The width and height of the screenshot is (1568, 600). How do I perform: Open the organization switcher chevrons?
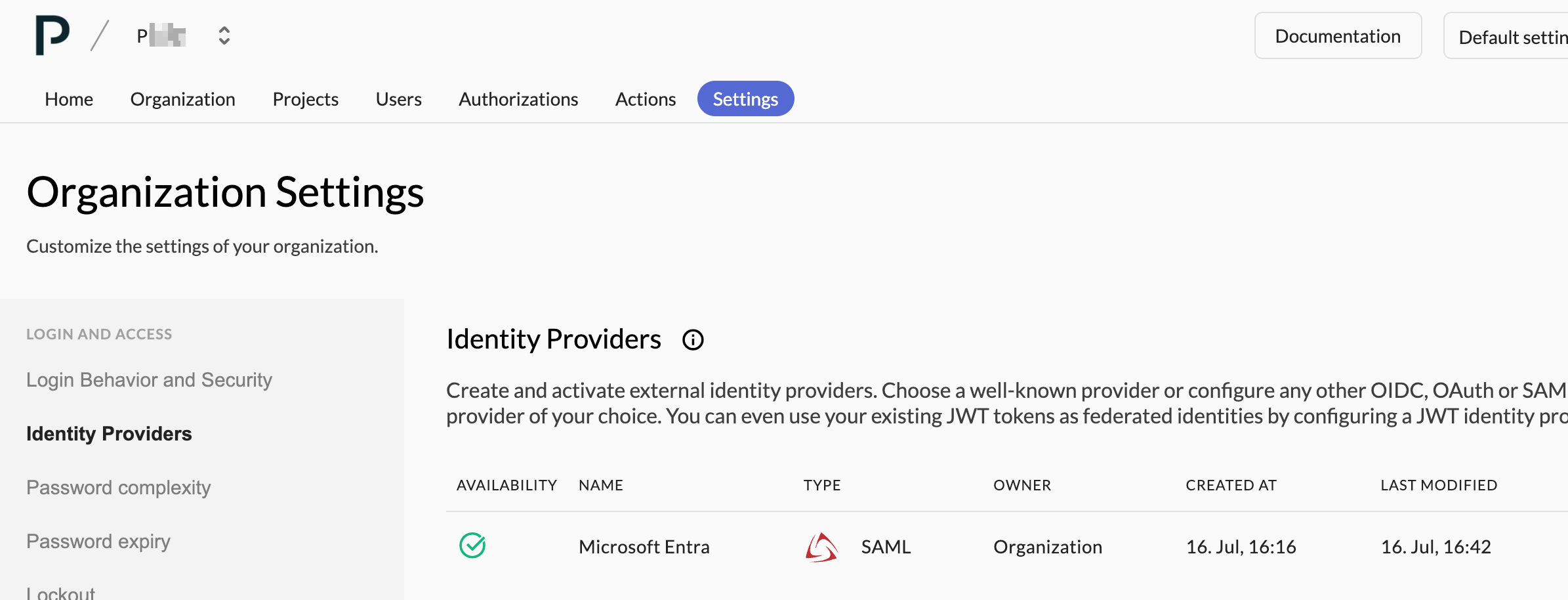[x=224, y=35]
